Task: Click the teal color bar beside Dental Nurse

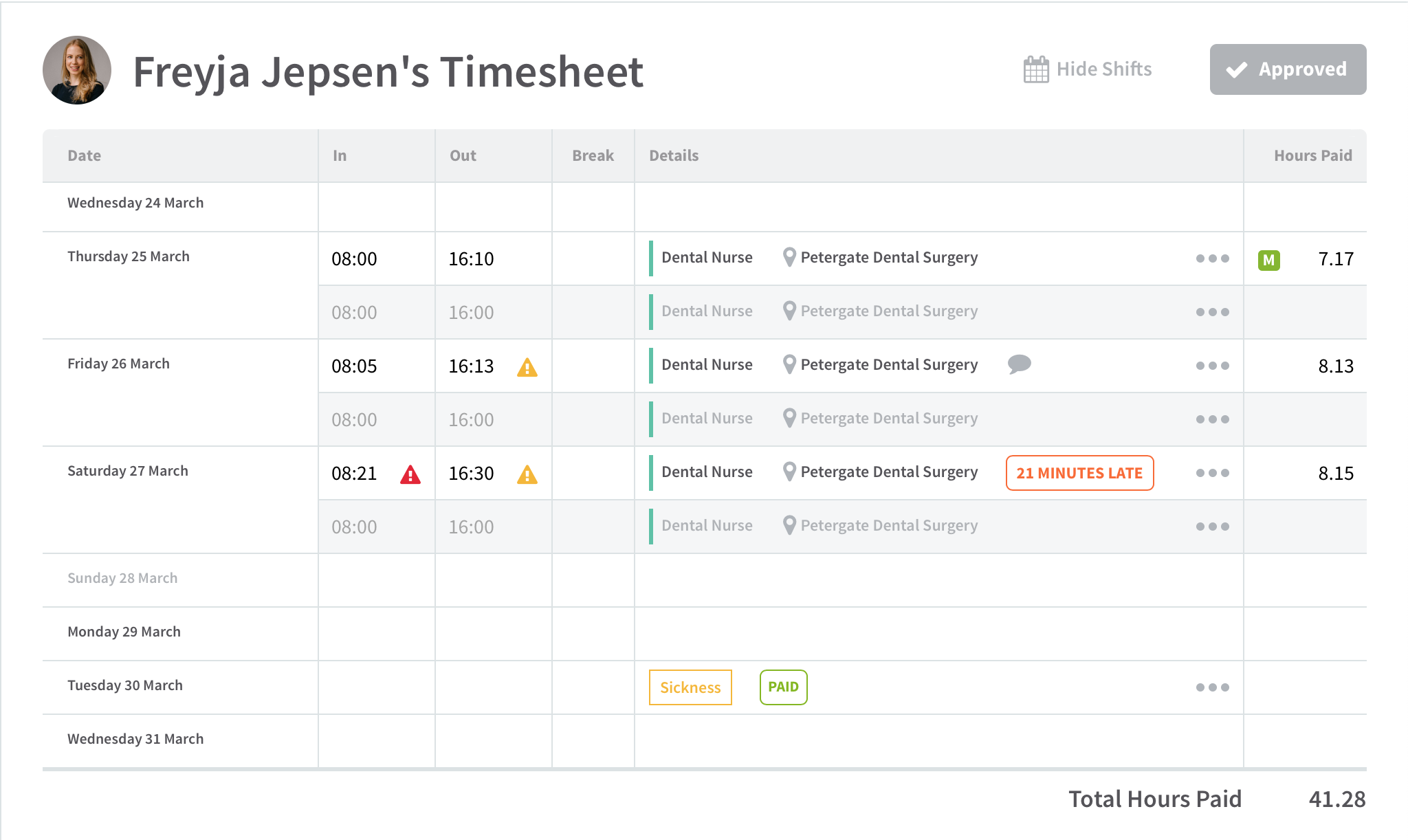Action: [x=650, y=257]
